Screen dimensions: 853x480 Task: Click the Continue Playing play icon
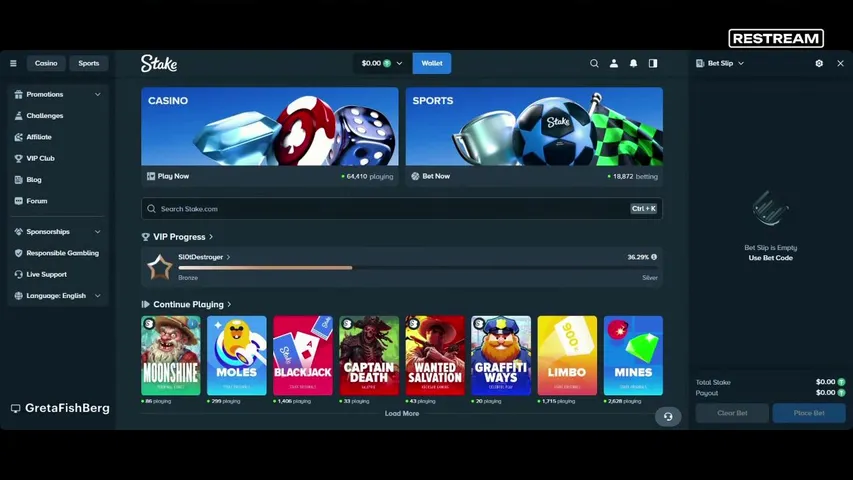(145, 304)
